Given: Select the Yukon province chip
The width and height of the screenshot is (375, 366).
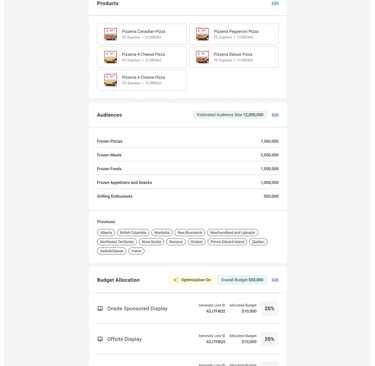Looking at the screenshot, I should tap(136, 251).
